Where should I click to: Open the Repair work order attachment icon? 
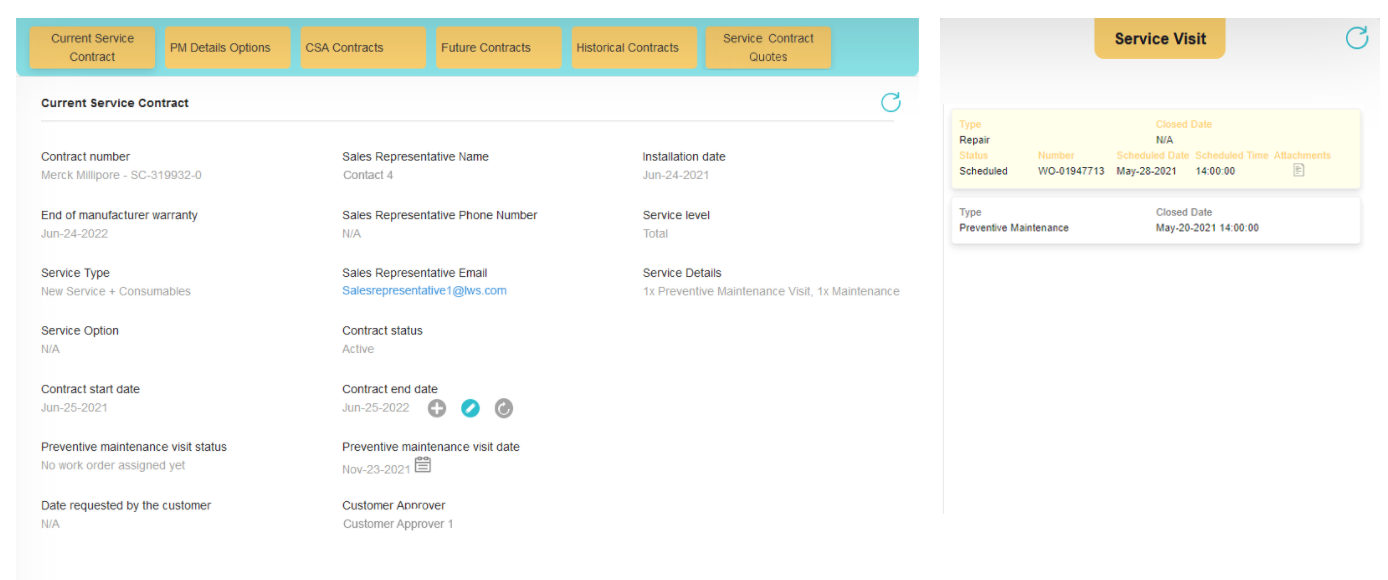1299,170
